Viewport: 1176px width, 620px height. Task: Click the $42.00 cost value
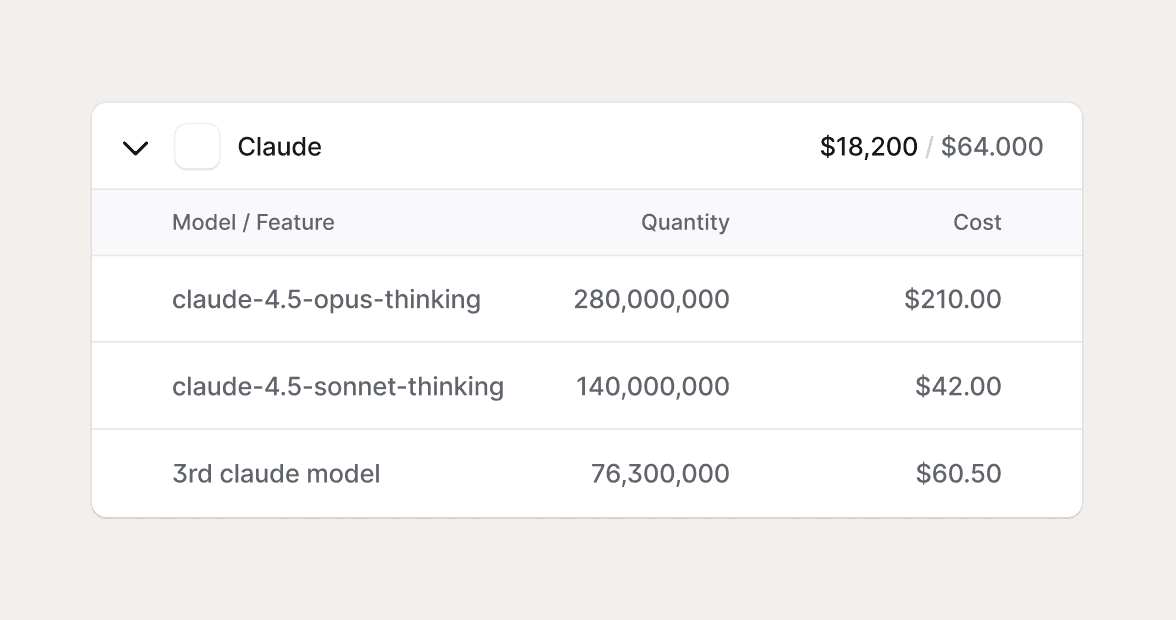click(x=958, y=386)
